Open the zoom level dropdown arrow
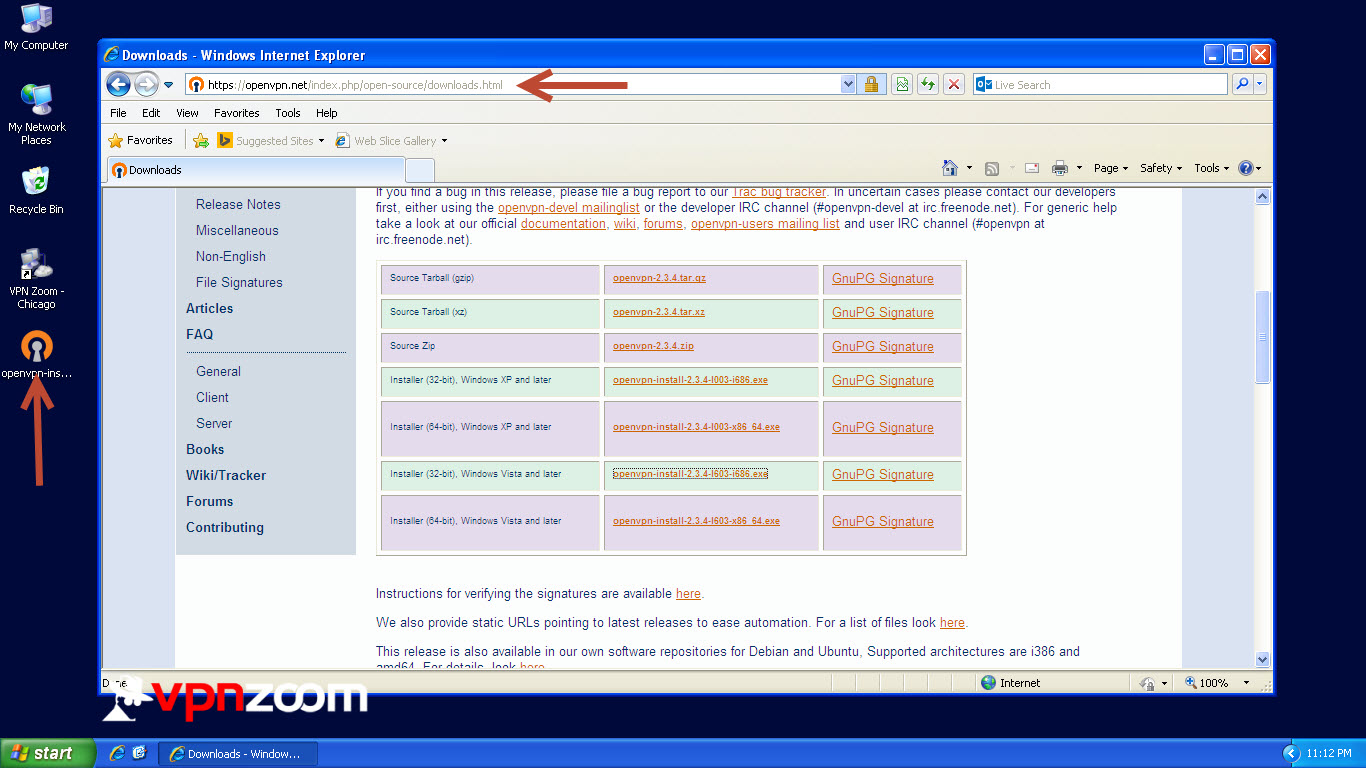1366x768 pixels. click(1246, 683)
